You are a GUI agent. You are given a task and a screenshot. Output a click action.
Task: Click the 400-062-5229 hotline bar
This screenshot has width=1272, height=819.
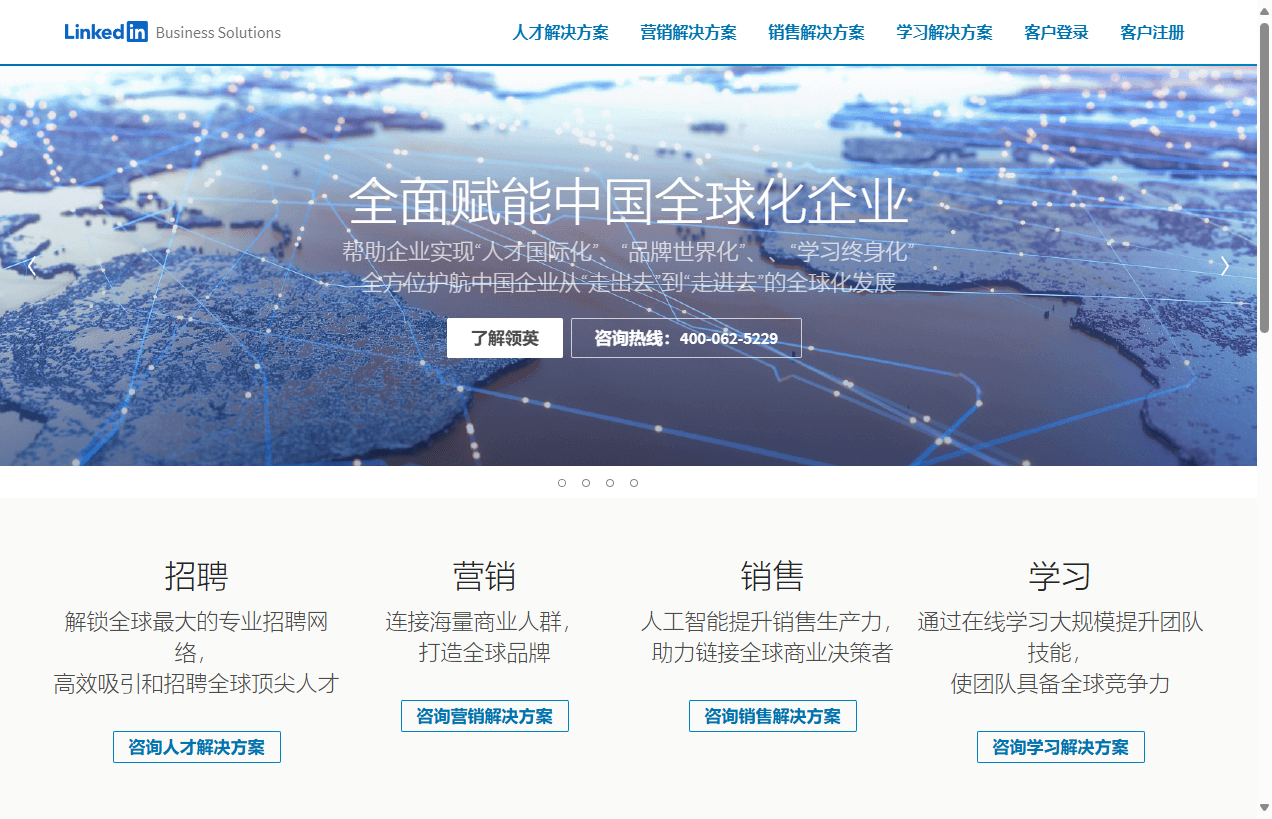pyautogui.click(x=686, y=337)
